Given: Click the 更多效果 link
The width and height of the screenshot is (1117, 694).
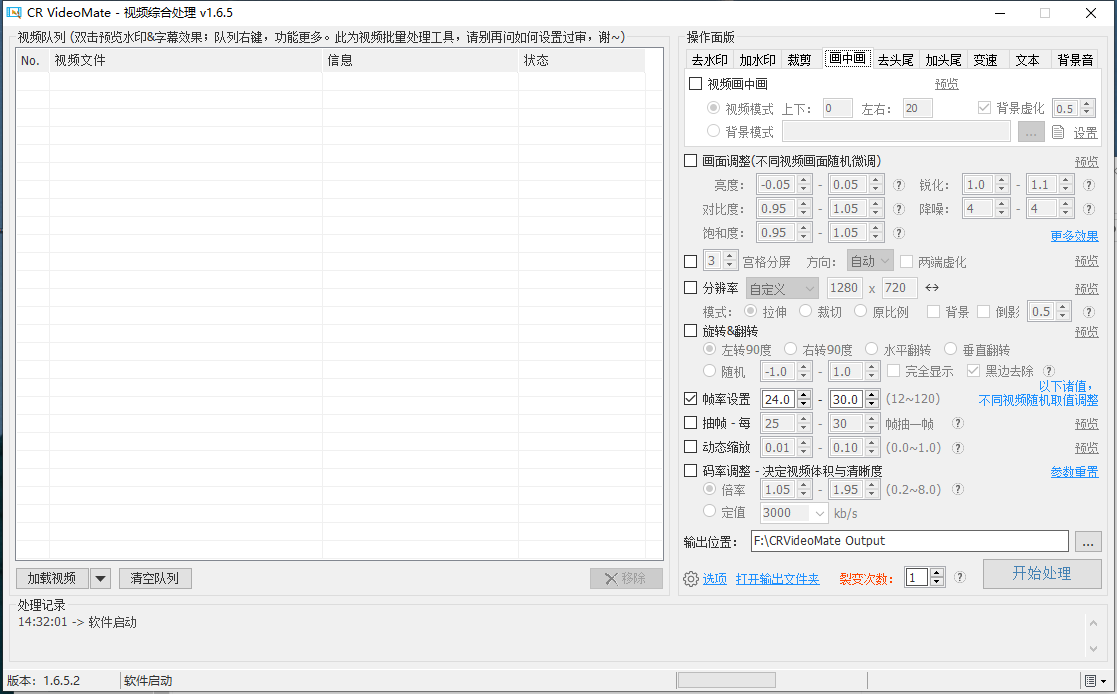Looking at the screenshot, I should point(1074,236).
